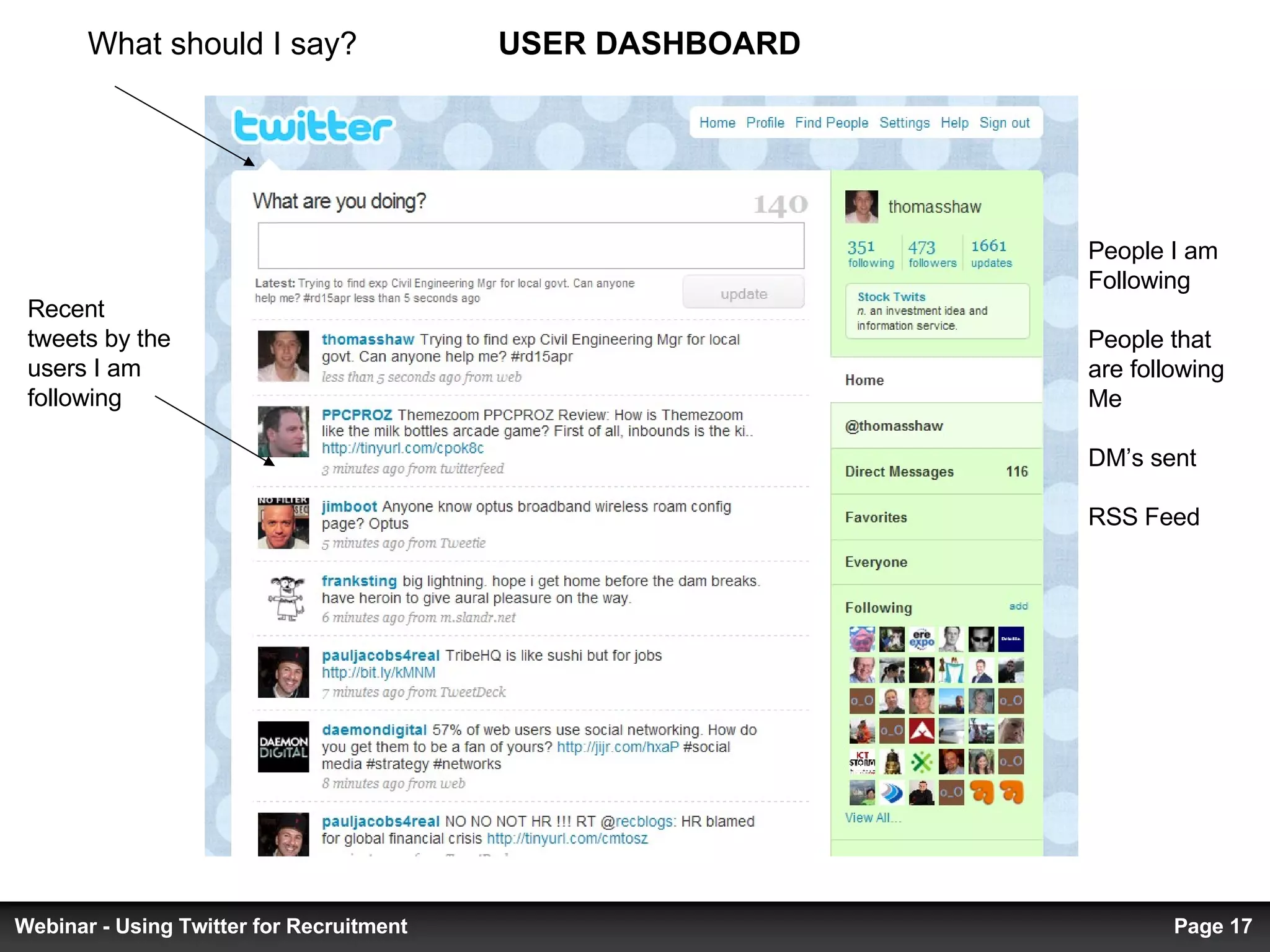This screenshot has width=1270, height=952.
Task: Go to Home in top navigation
Action: click(717, 123)
